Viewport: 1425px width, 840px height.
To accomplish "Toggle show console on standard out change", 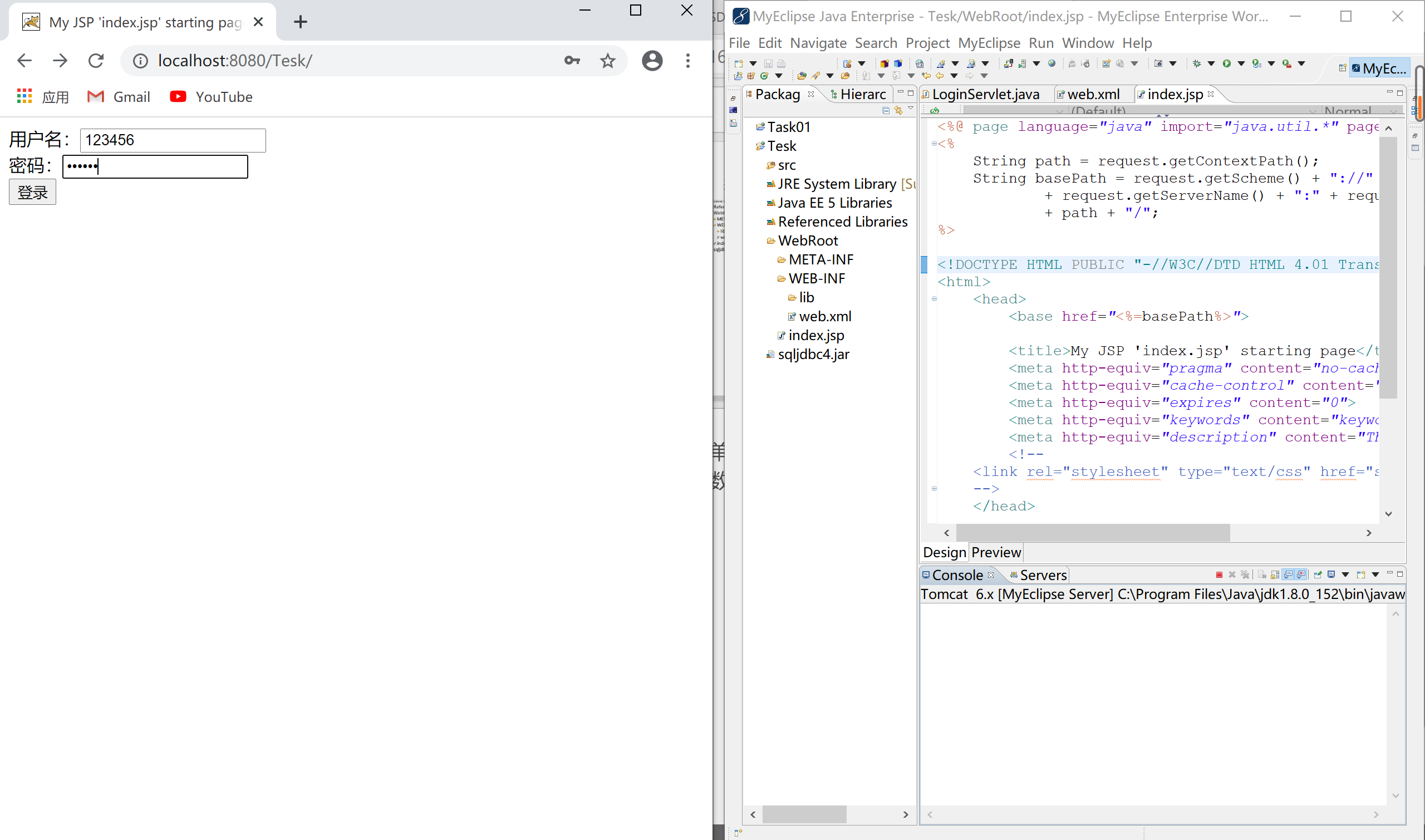I will [x=1289, y=575].
